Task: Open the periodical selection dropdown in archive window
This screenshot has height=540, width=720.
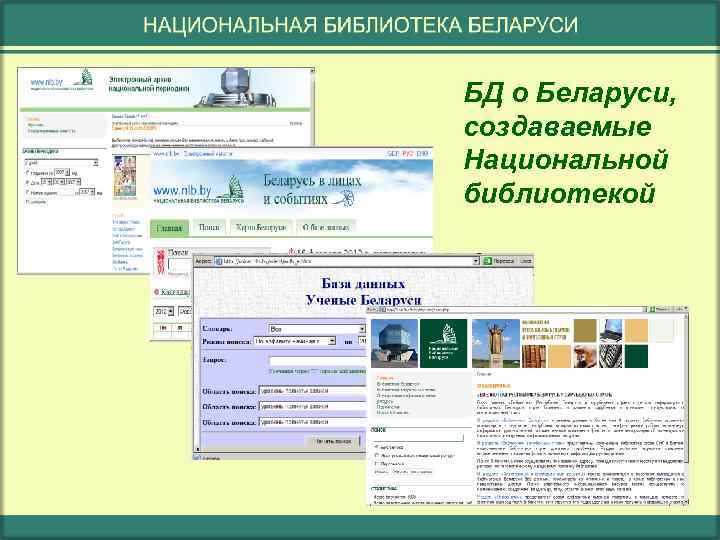Action: (x=61, y=163)
